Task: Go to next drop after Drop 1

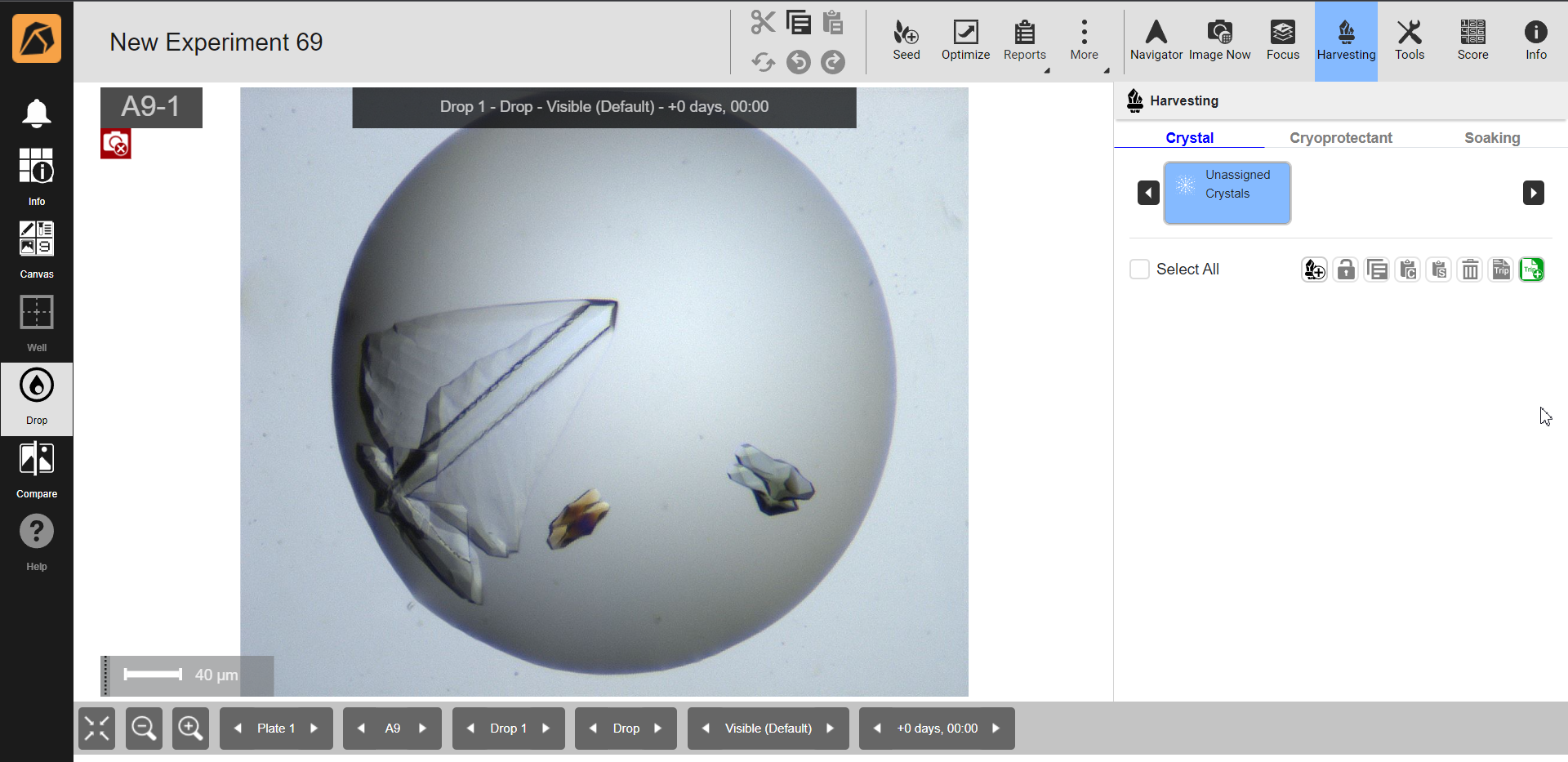Action: 546,728
